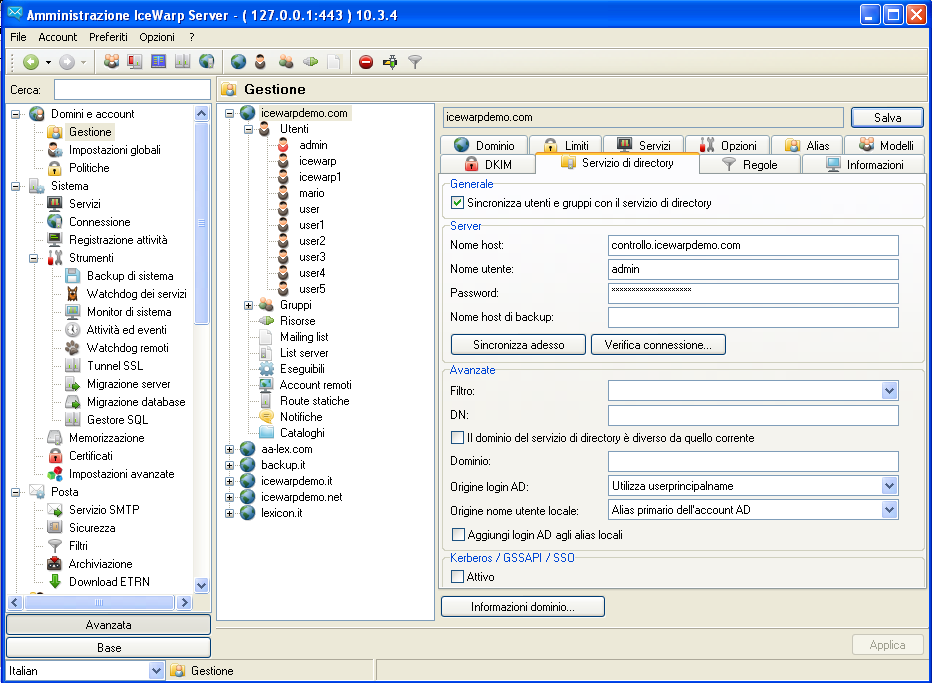Click the folder icon beside Cataloghi
The height and width of the screenshot is (683, 932).
point(266,433)
